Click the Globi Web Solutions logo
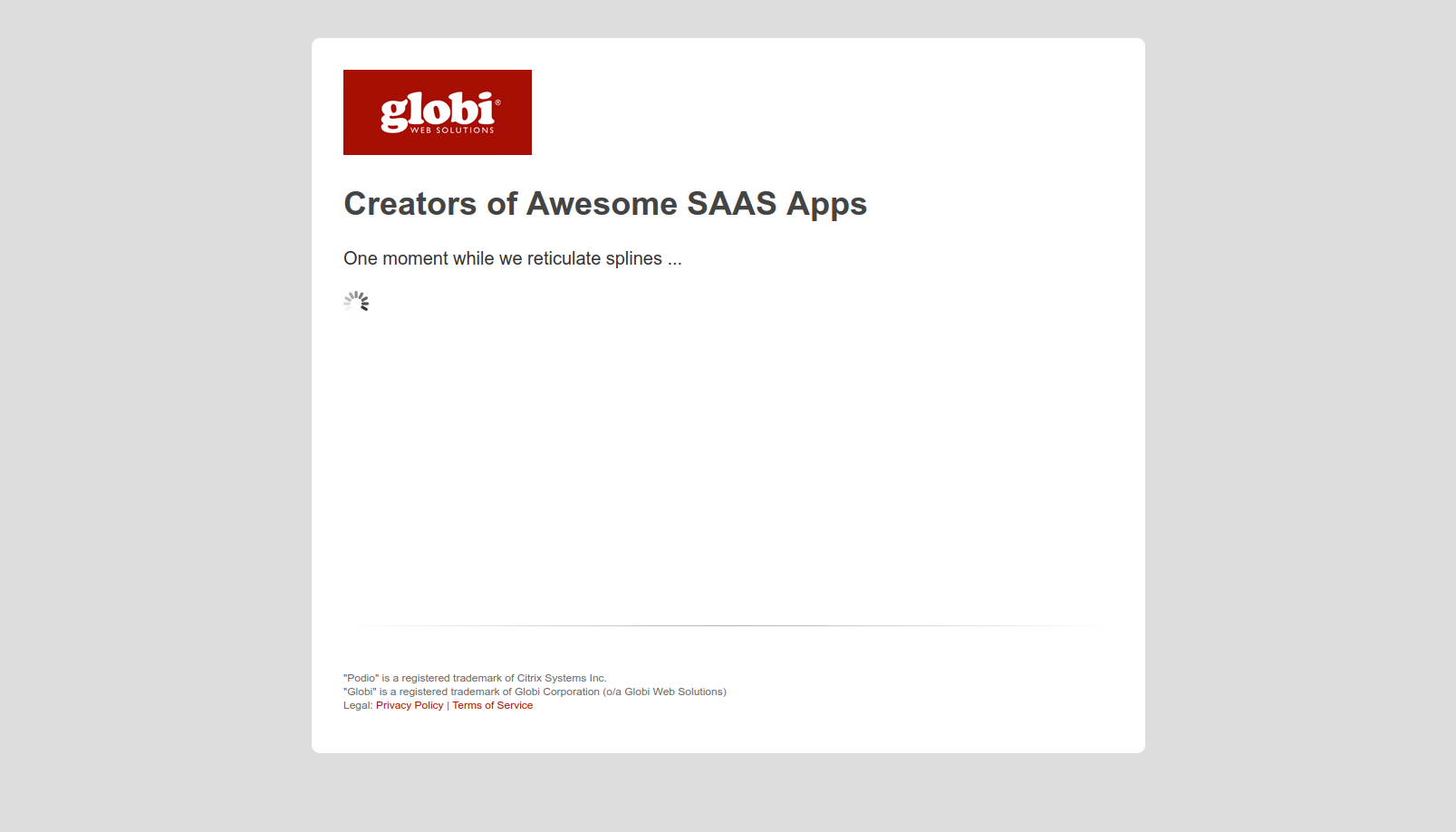Viewport: 1456px width, 832px height. tap(438, 112)
